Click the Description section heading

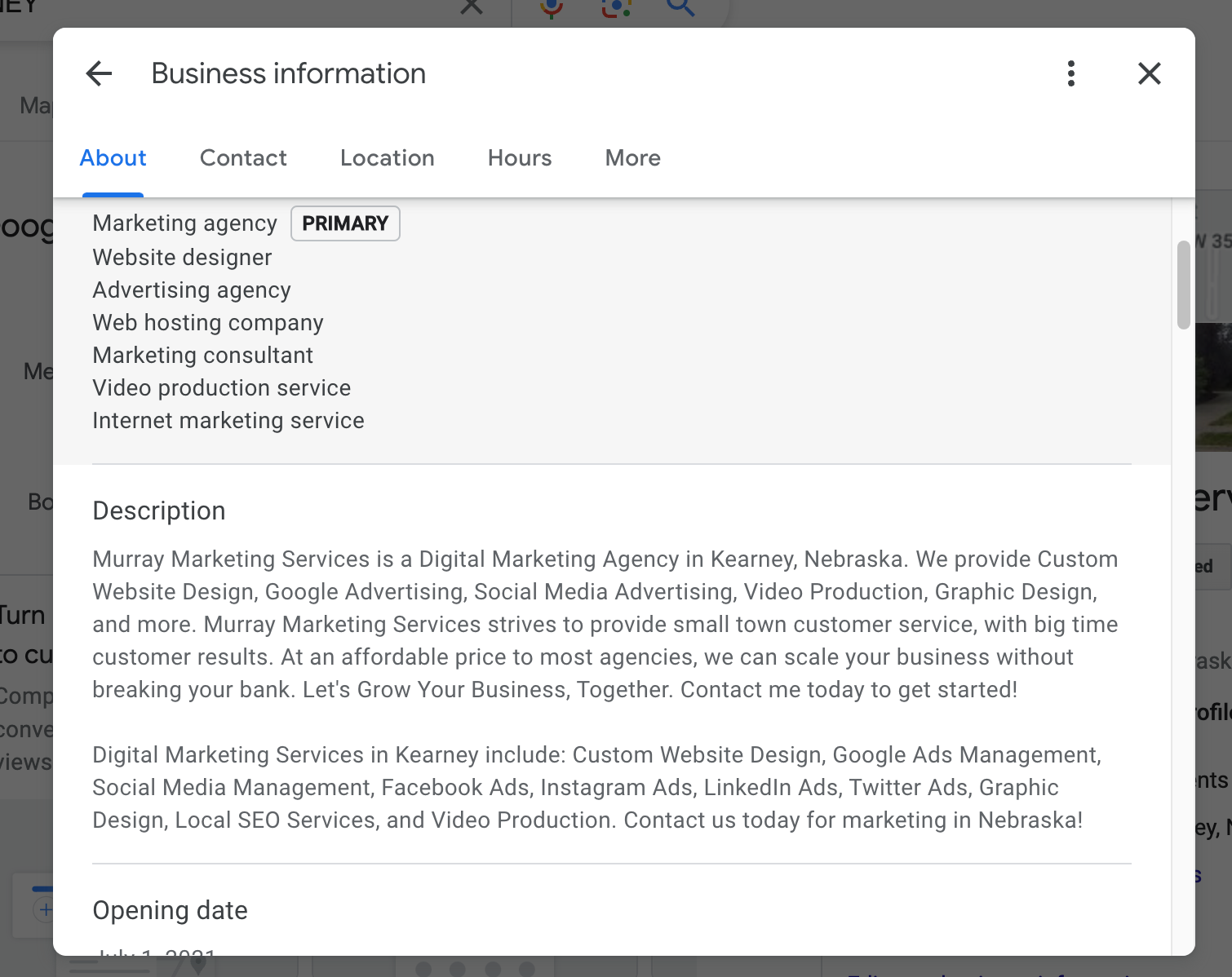pos(159,511)
